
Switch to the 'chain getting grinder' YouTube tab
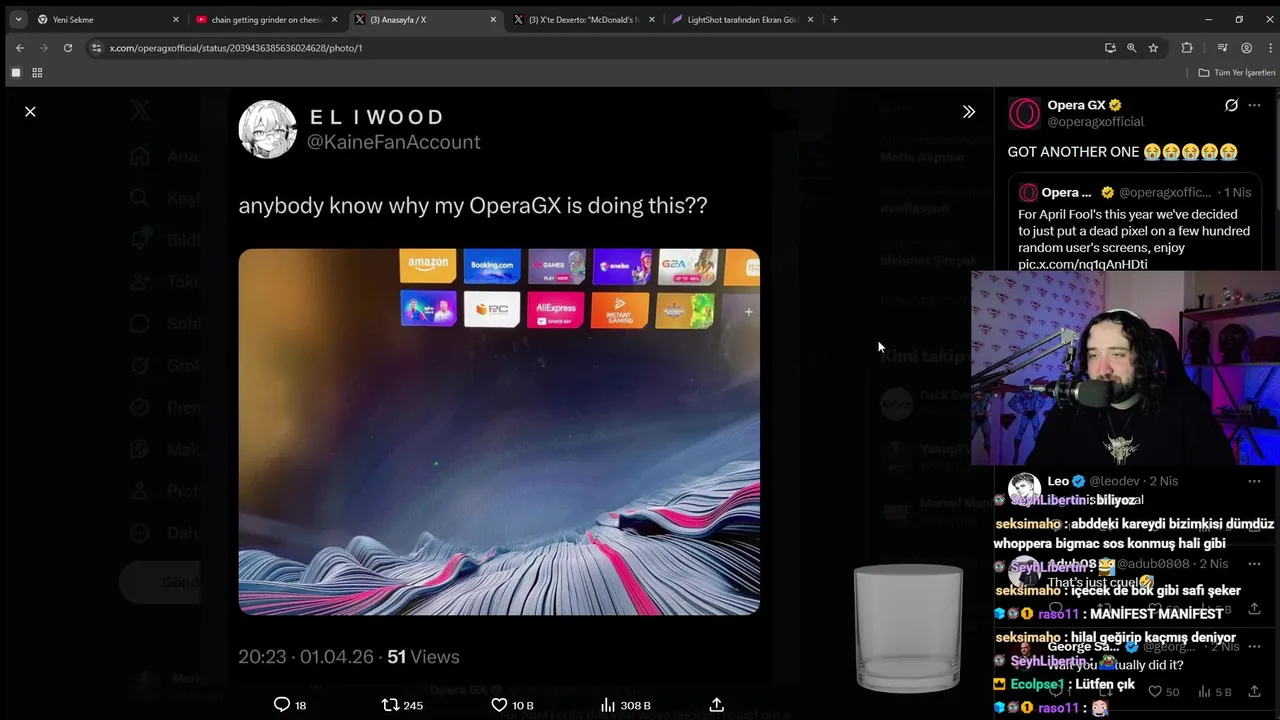click(267, 19)
